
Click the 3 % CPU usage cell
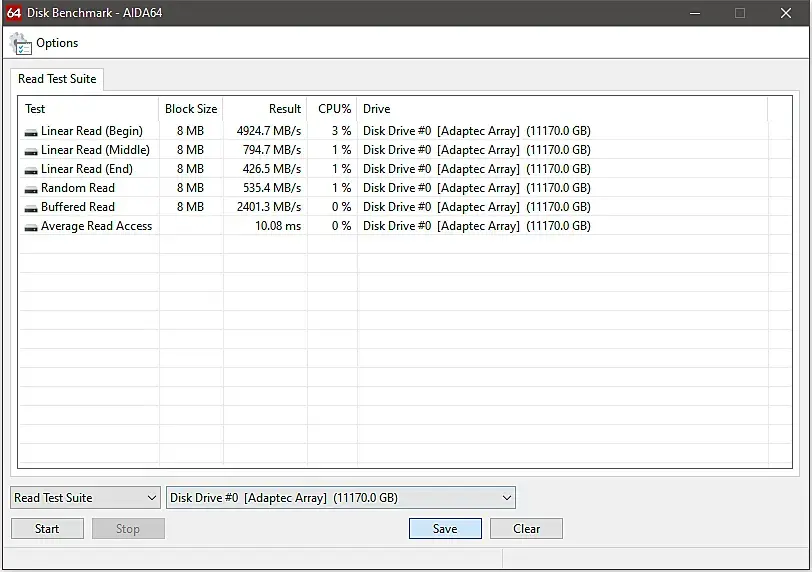click(341, 131)
